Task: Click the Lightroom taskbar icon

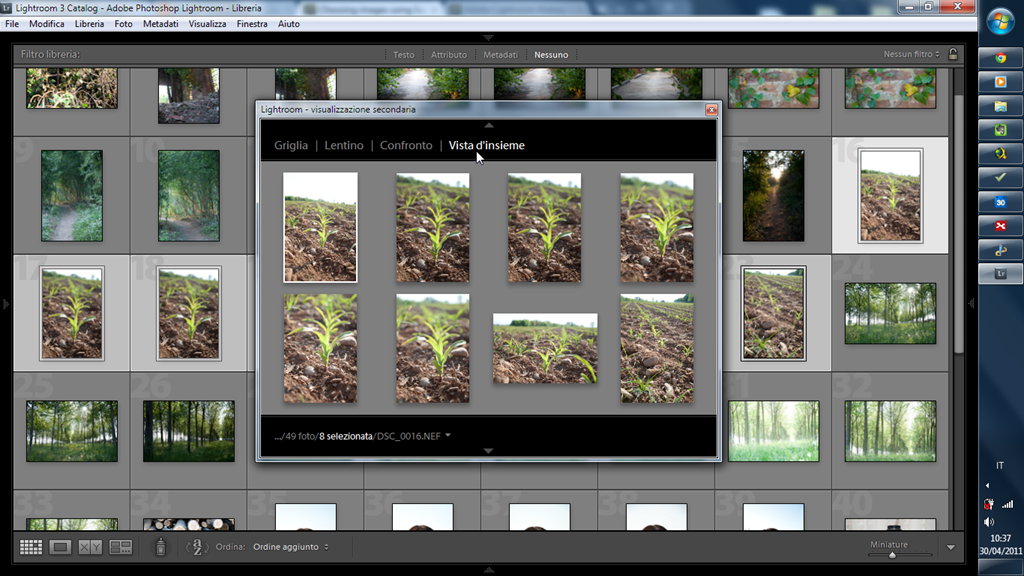Action: (1000, 274)
